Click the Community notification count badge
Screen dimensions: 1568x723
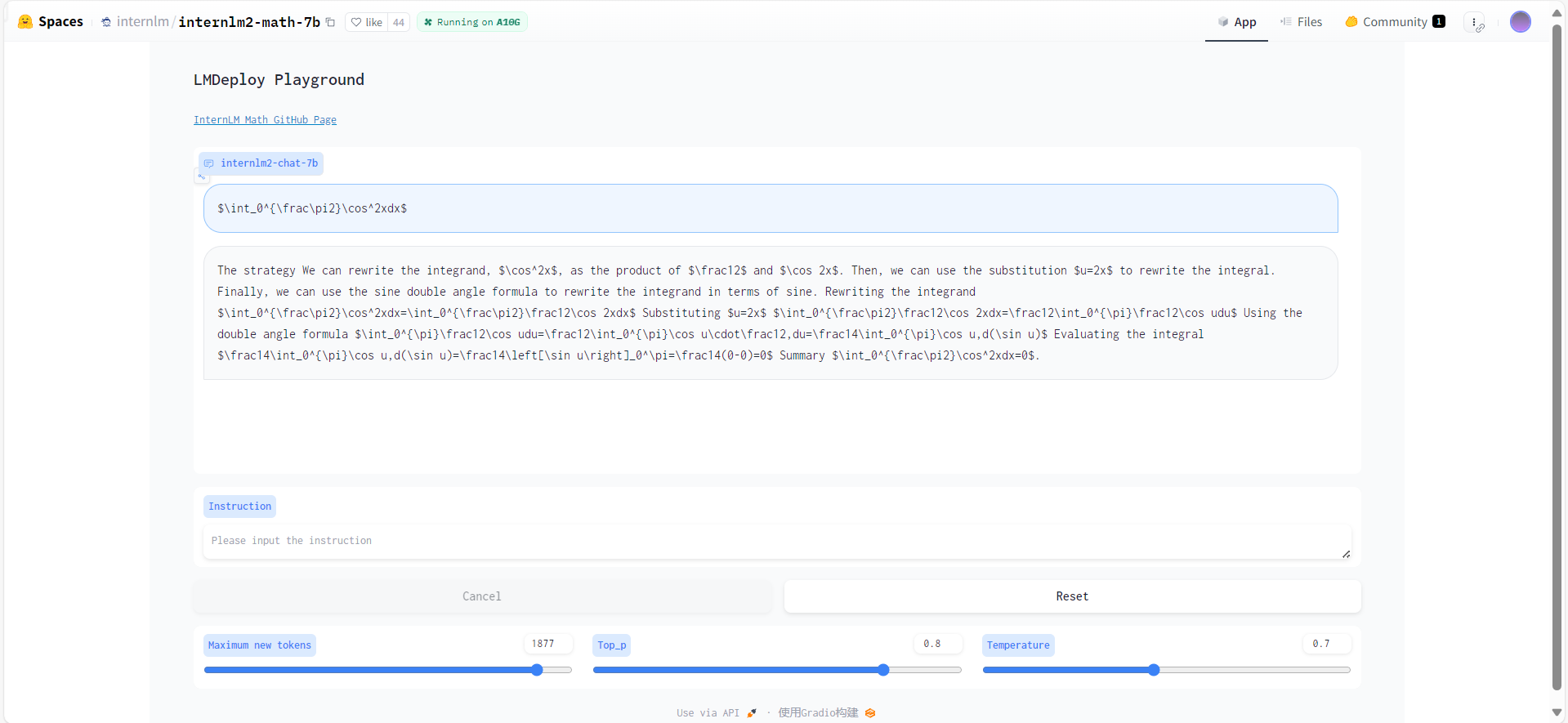point(1439,22)
